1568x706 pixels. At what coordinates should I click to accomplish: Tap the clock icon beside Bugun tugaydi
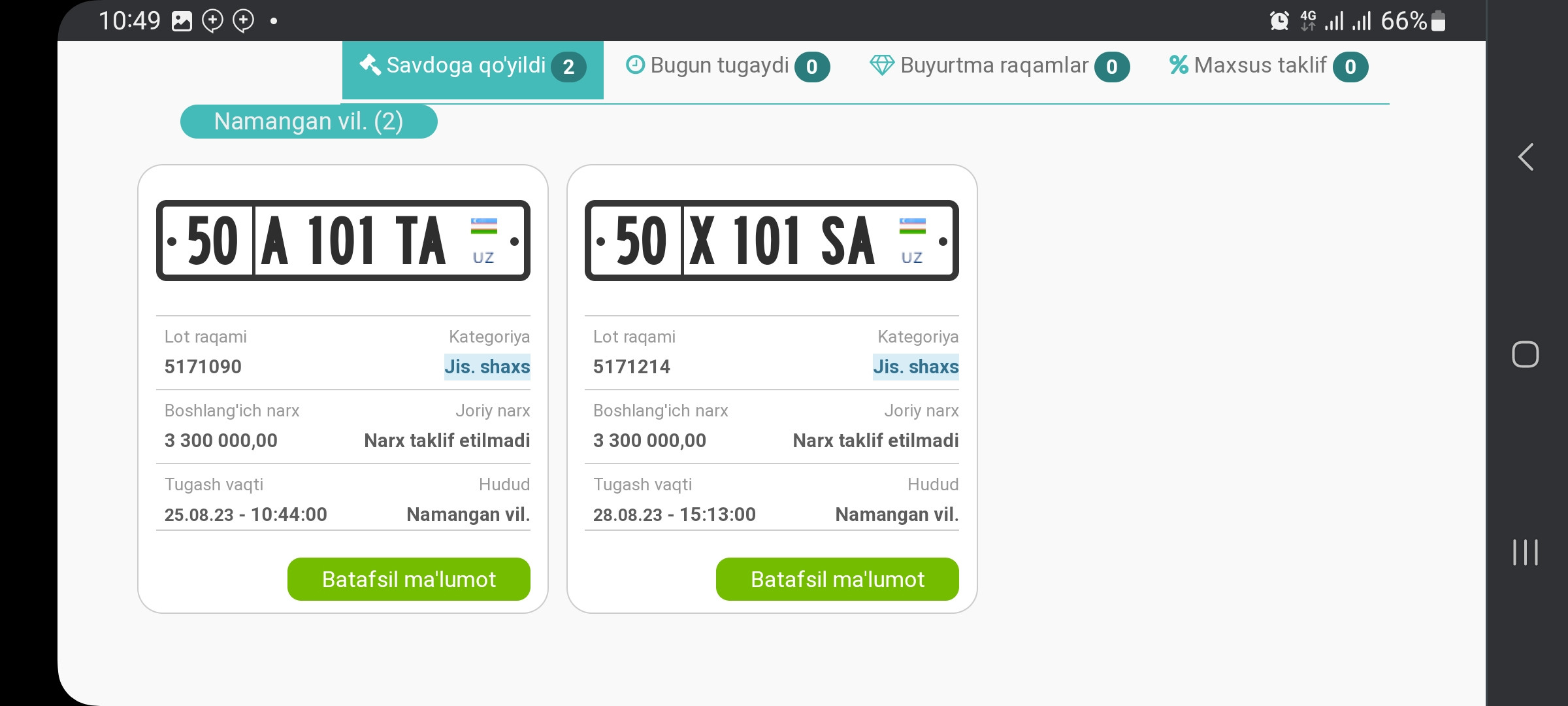[635, 65]
